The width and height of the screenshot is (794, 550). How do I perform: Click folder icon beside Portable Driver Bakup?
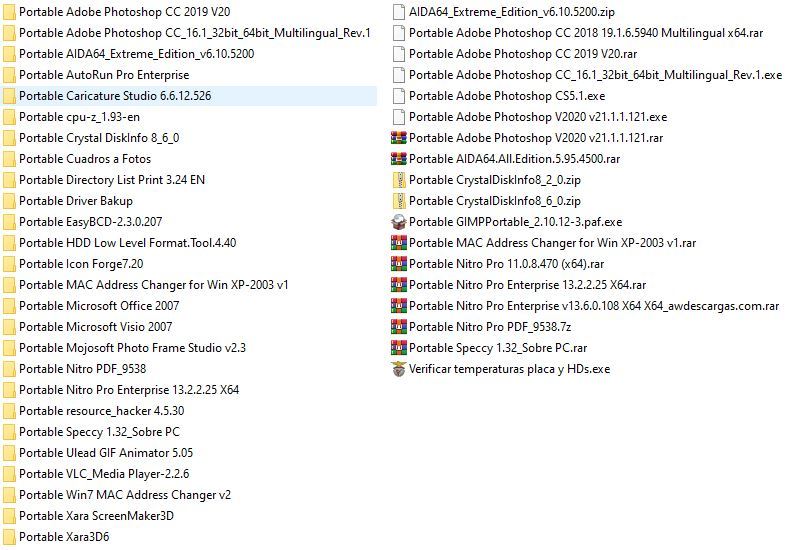tap(9, 201)
